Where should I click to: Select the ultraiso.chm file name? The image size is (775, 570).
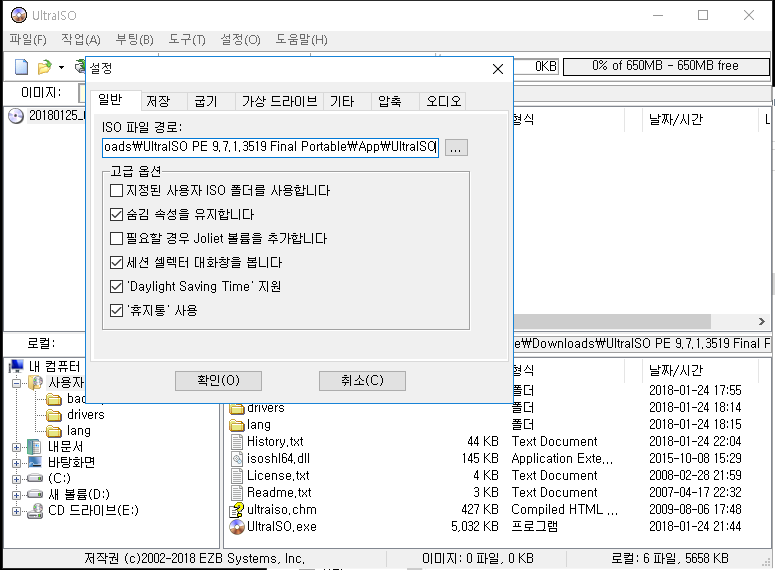(282, 510)
